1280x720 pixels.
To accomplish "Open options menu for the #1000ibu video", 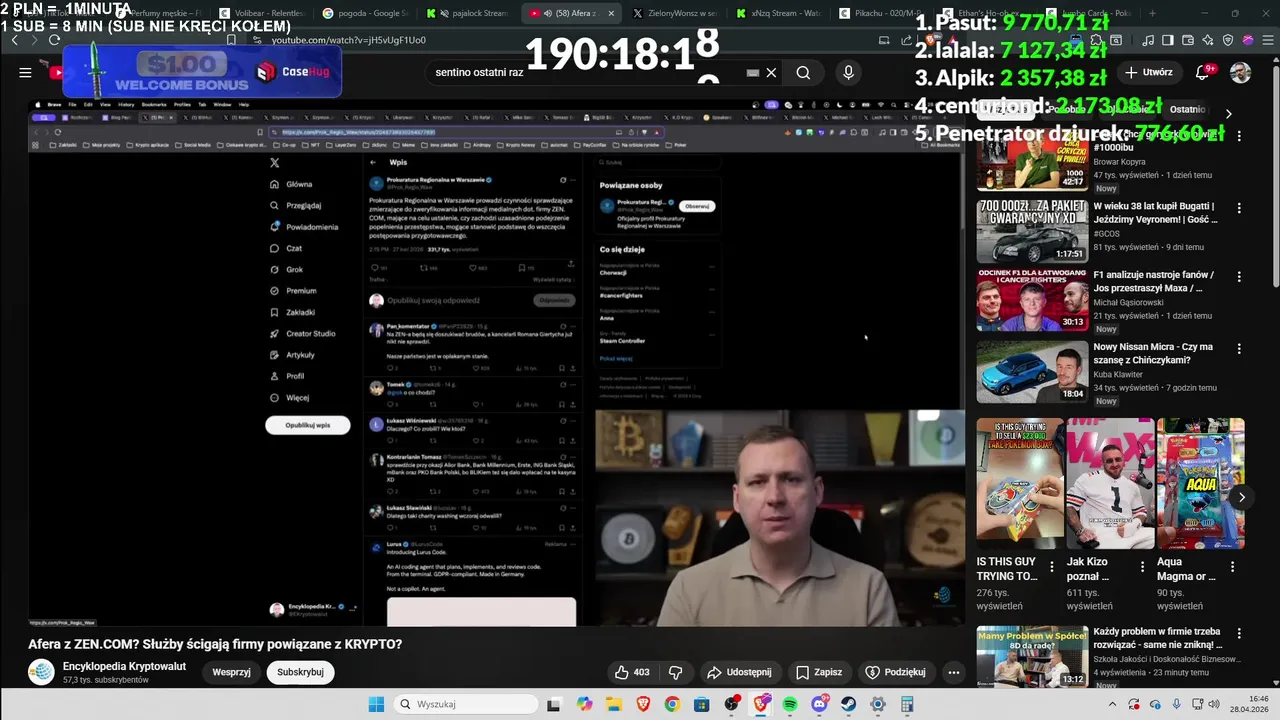I will (x=1239, y=136).
